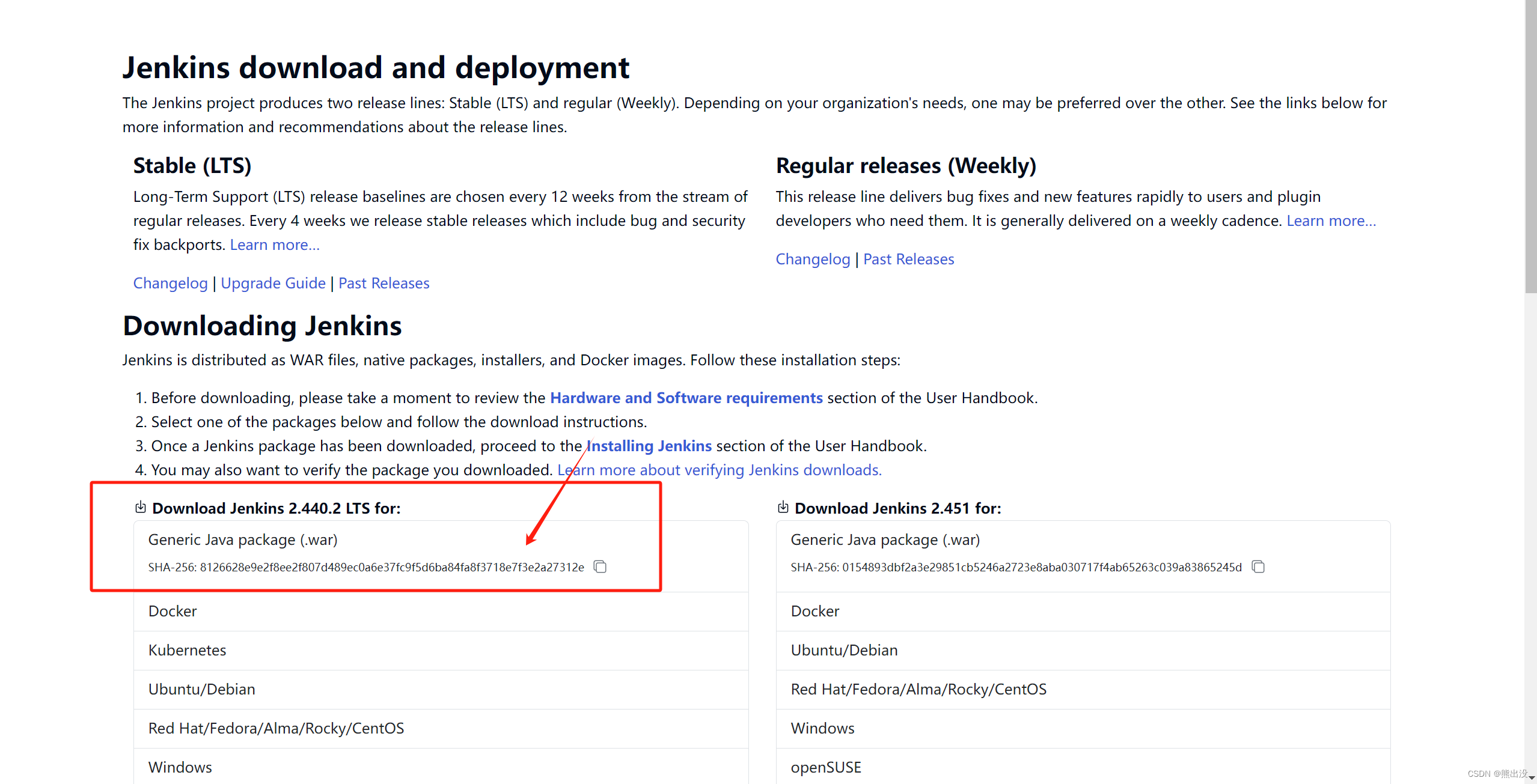View Past Releases for Stable LTS
The height and width of the screenshot is (784, 1537).
(x=383, y=282)
